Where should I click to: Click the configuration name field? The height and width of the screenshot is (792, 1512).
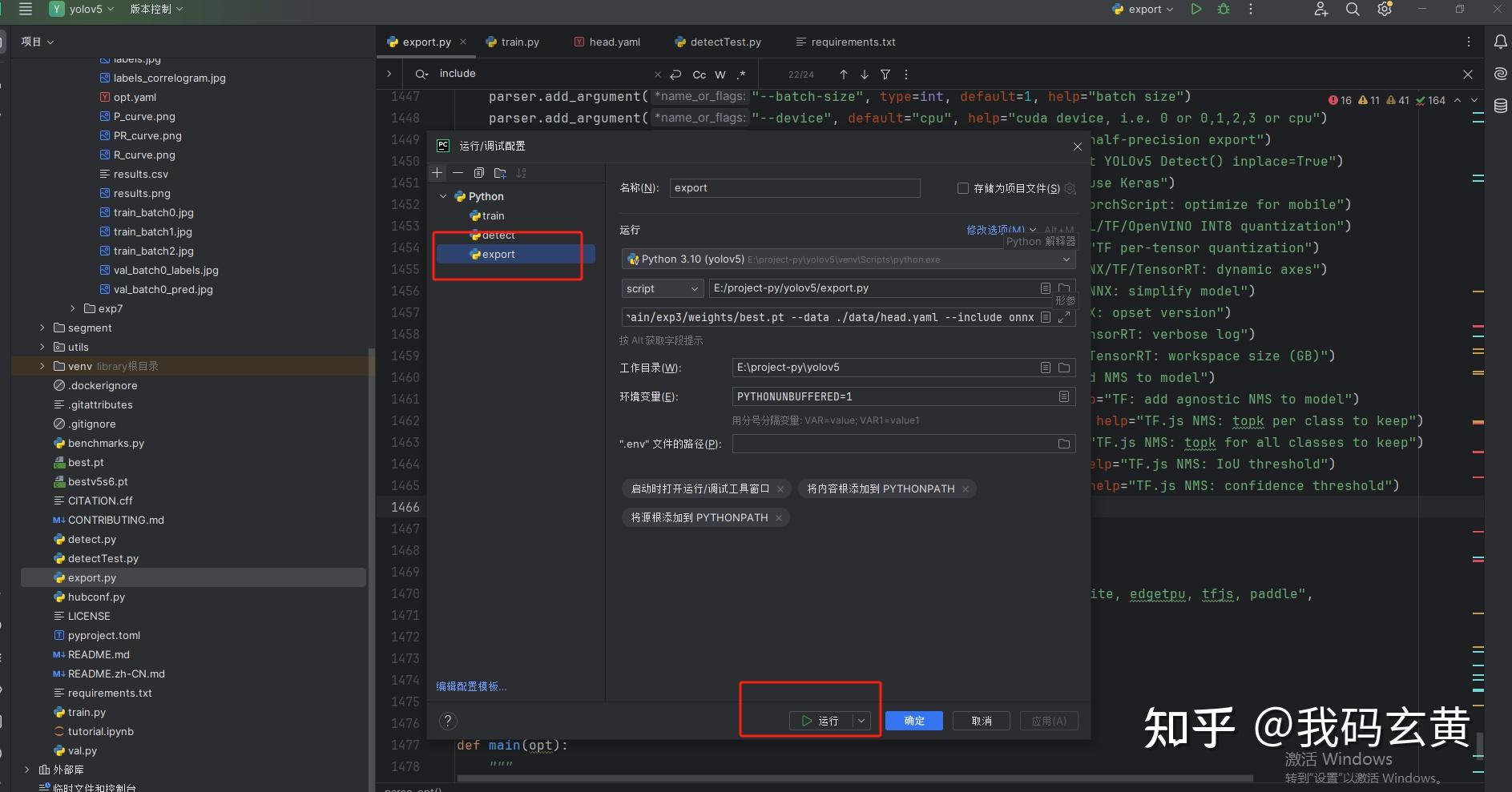[794, 188]
